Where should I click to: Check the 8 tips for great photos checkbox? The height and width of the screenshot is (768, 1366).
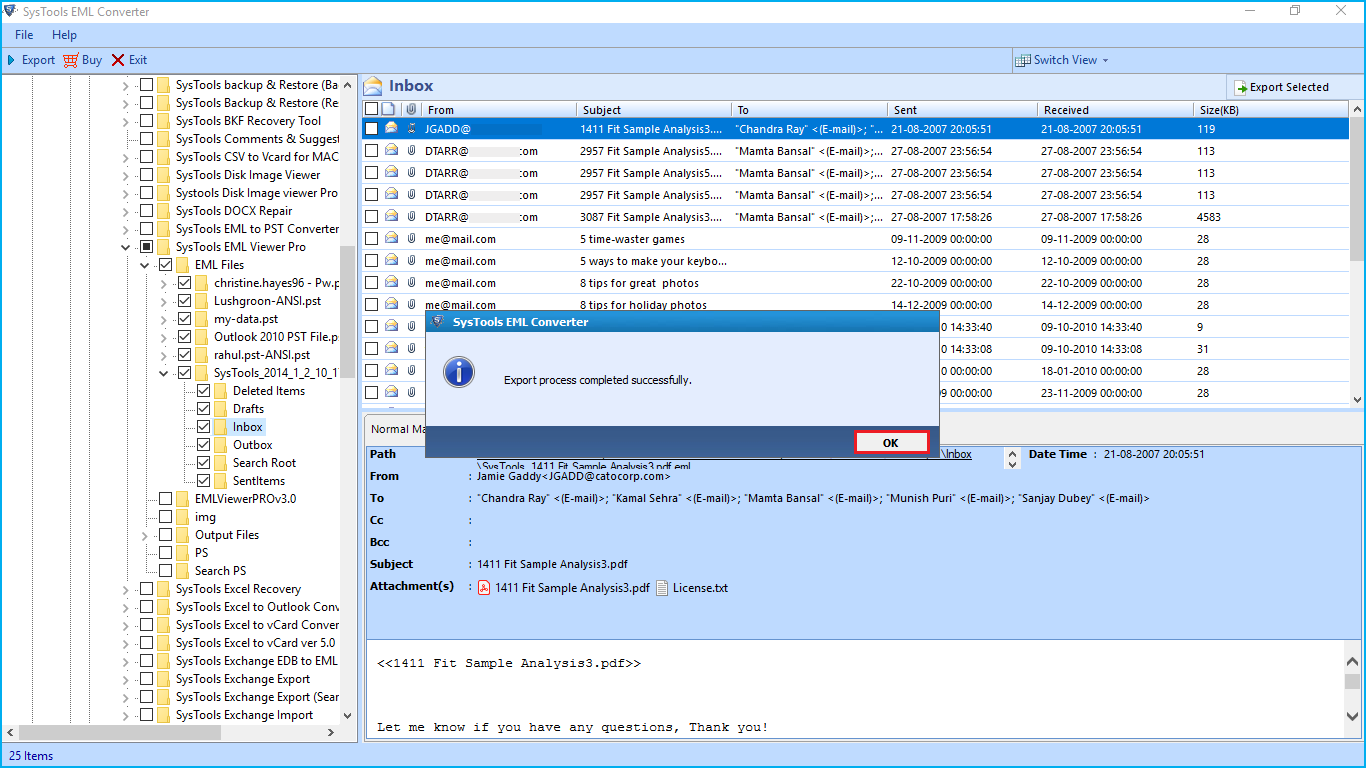(x=372, y=282)
